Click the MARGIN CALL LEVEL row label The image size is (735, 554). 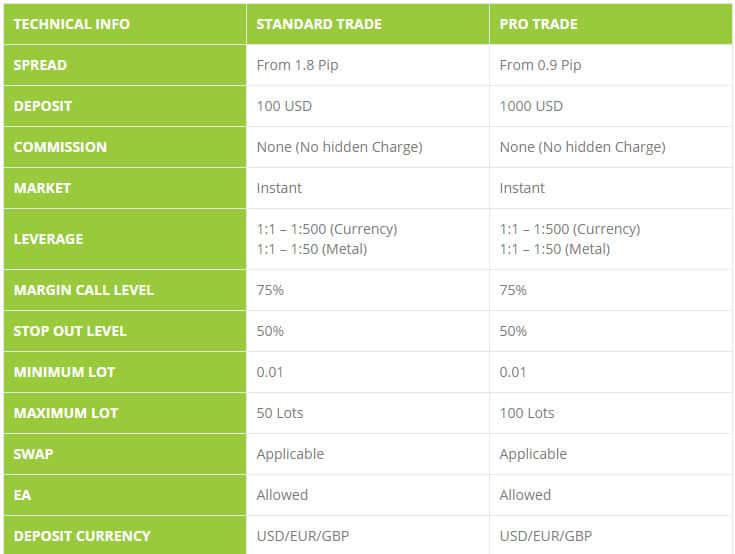pos(84,290)
